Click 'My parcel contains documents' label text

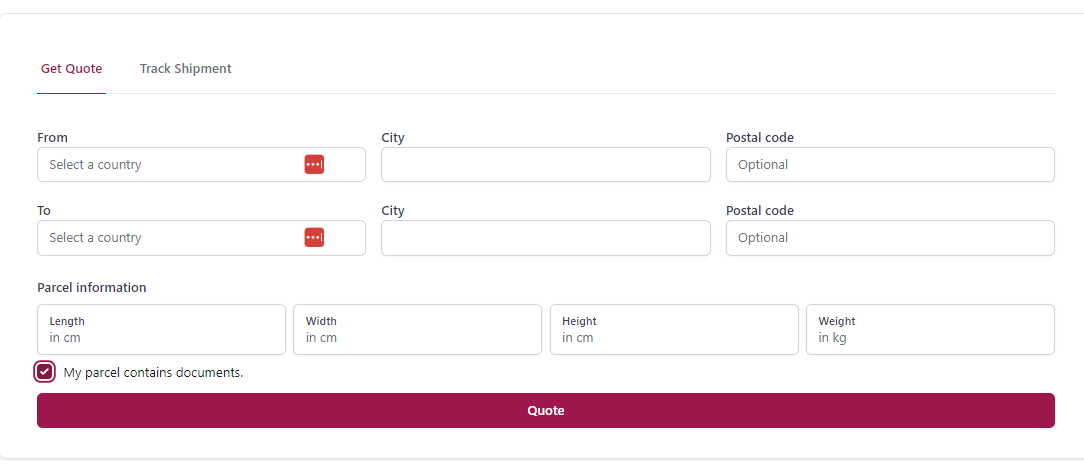click(x=153, y=372)
